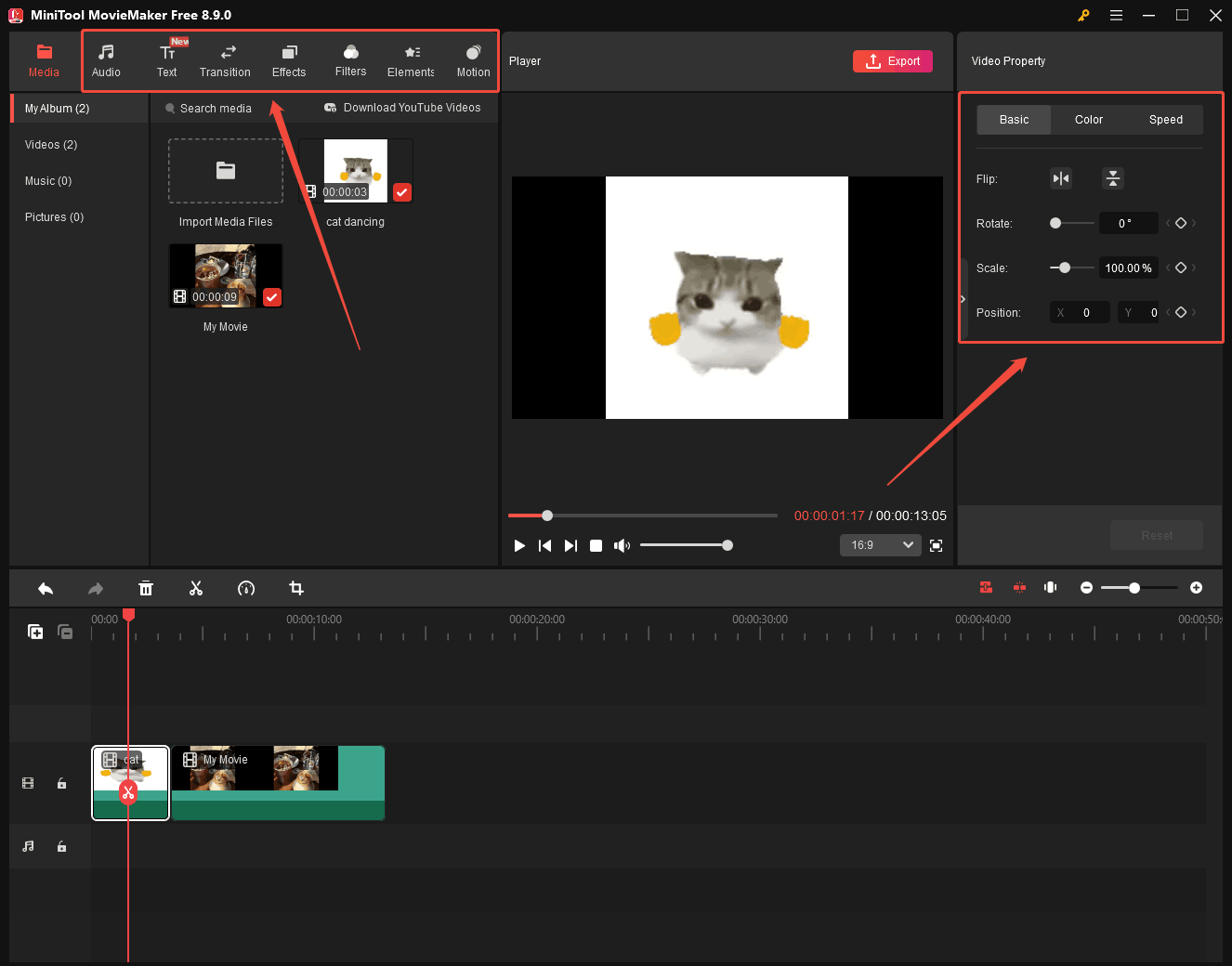Toggle quick split mode in timeline toolbar
Image resolution: width=1232 pixels, height=966 pixels.
pos(1019,587)
